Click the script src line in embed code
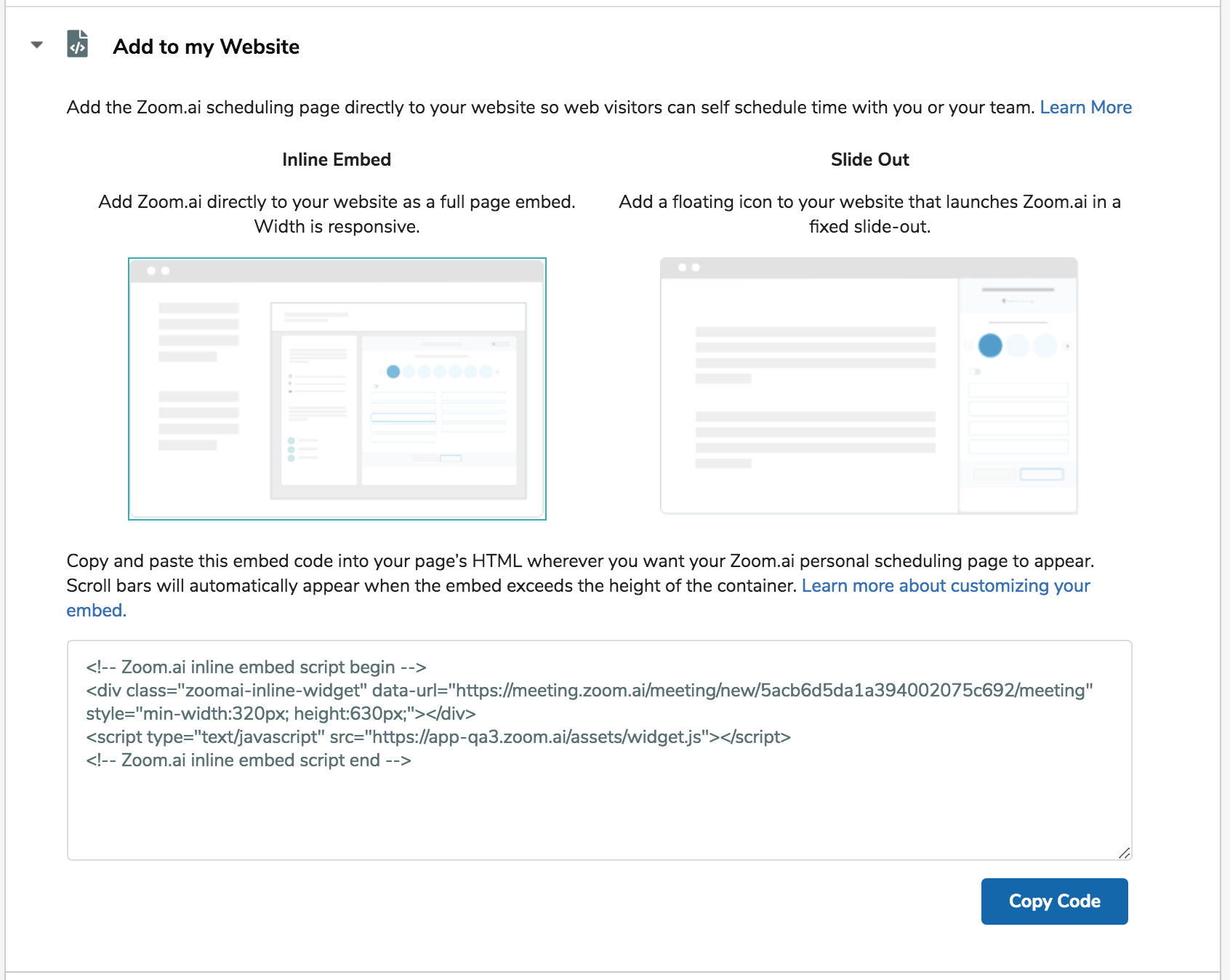Viewport: 1230px width, 980px height. [x=438, y=737]
